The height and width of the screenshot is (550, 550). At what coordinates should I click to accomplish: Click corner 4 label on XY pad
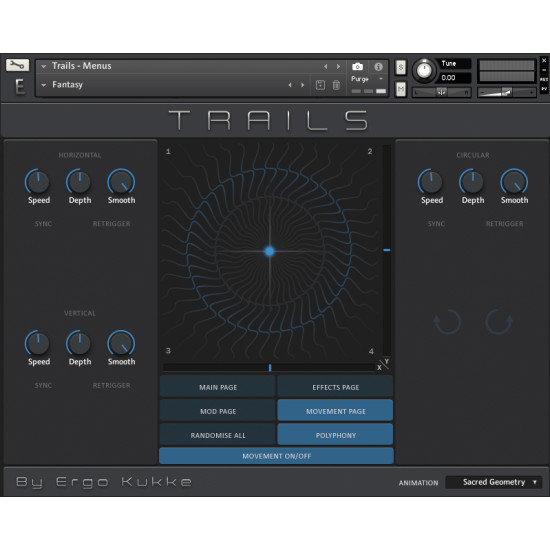click(371, 351)
